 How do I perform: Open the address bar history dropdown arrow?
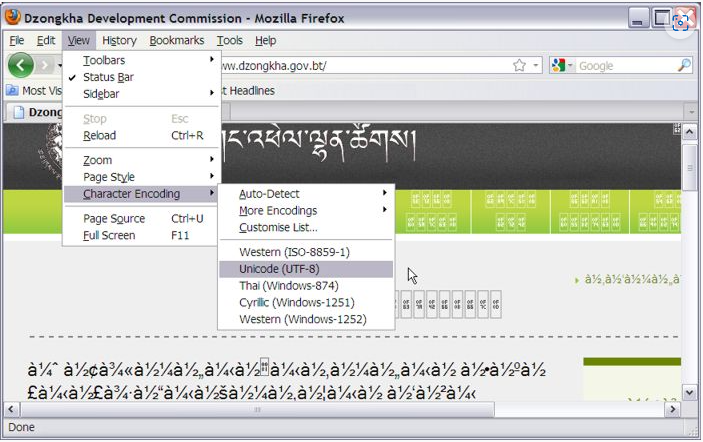[537, 66]
